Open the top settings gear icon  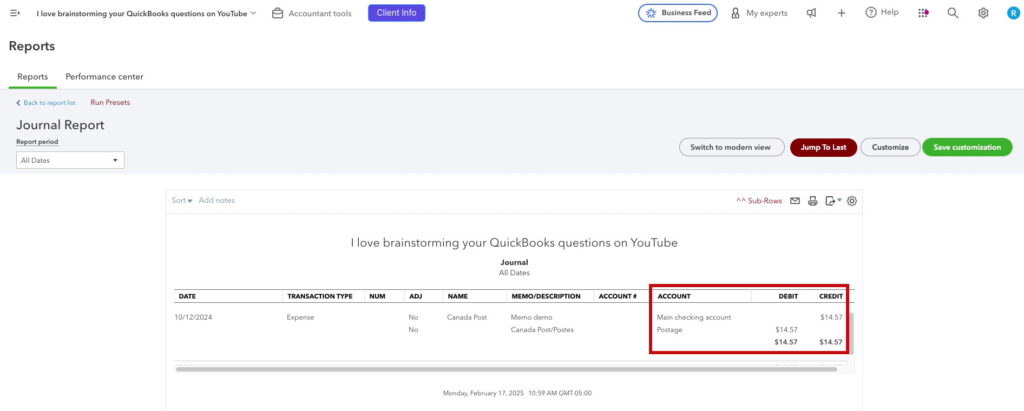[983, 13]
